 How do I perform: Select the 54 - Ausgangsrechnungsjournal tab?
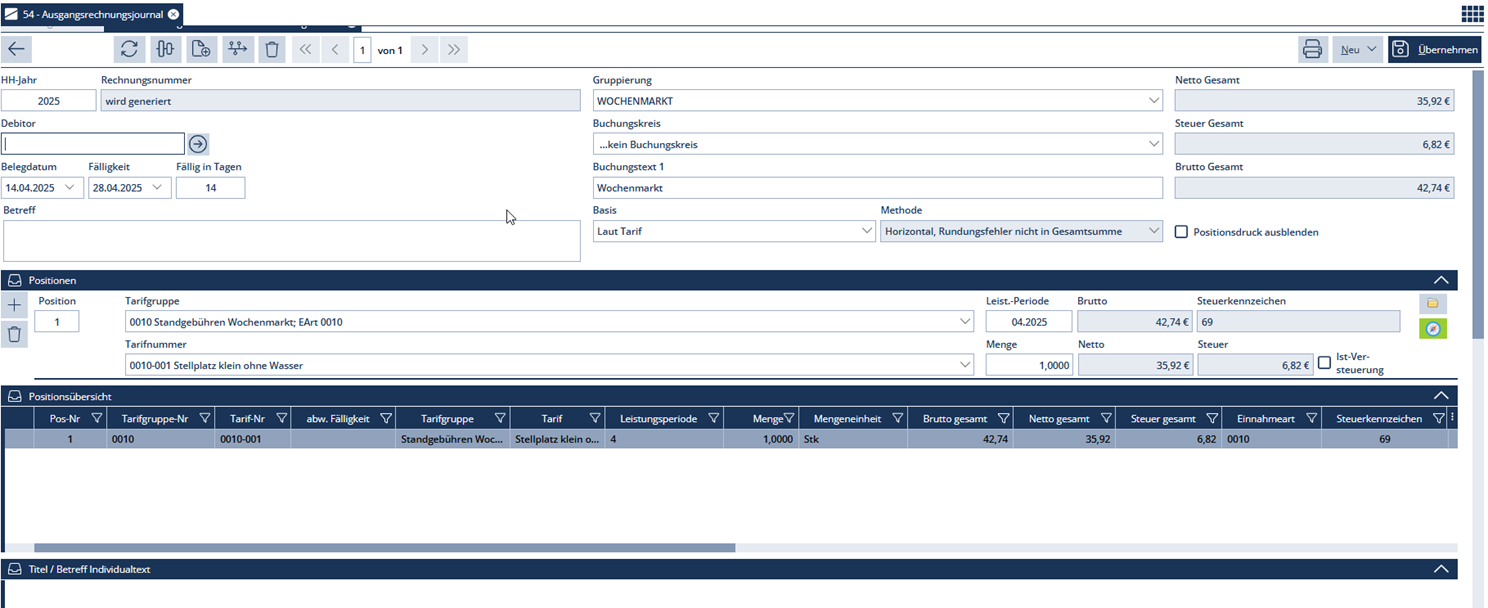tap(92, 14)
